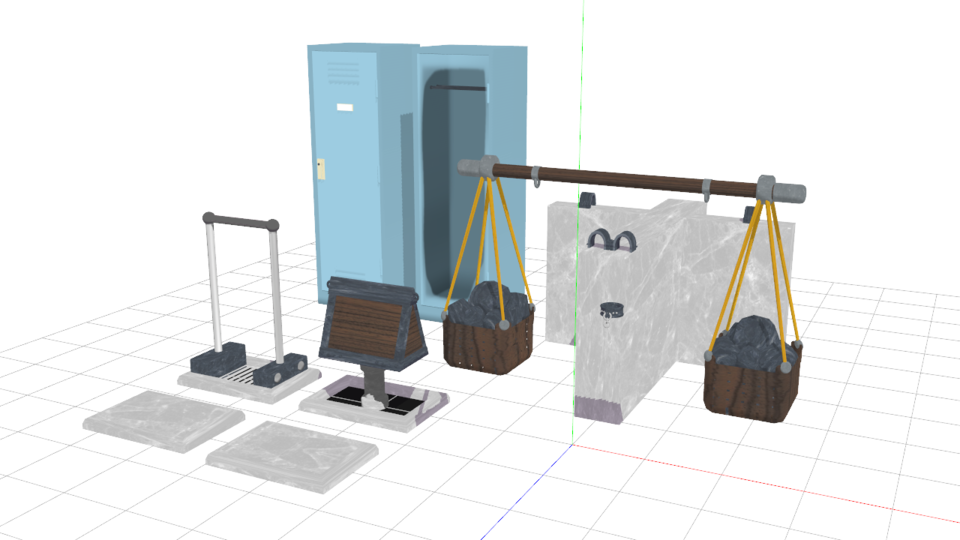Select the hand trolley's top handle bar
This screenshot has height=540, width=960.
240,221
